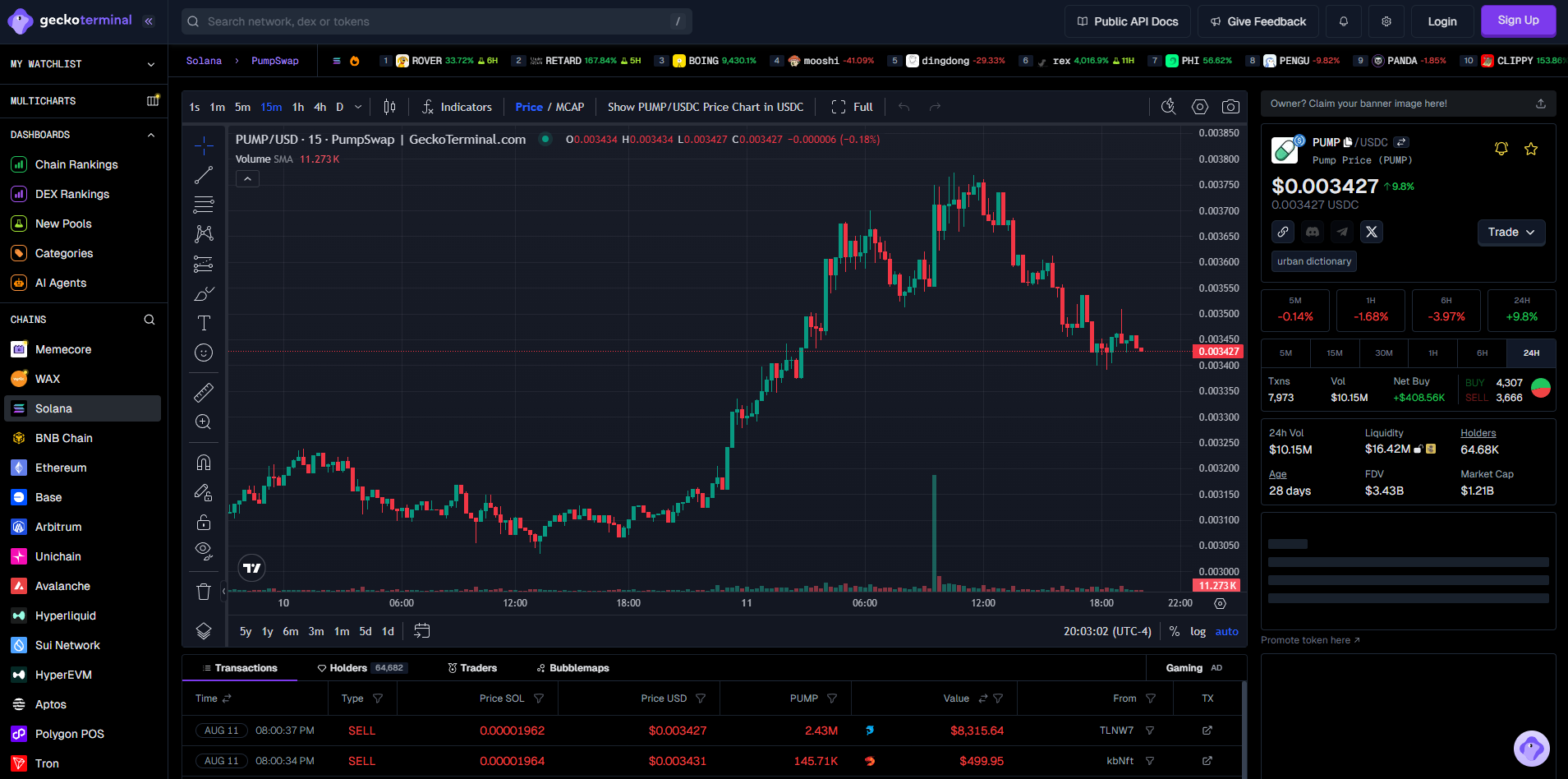Image resolution: width=1568 pixels, height=779 pixels.
Task: Add PUMP to favorites star icon
Action: pyautogui.click(x=1531, y=149)
